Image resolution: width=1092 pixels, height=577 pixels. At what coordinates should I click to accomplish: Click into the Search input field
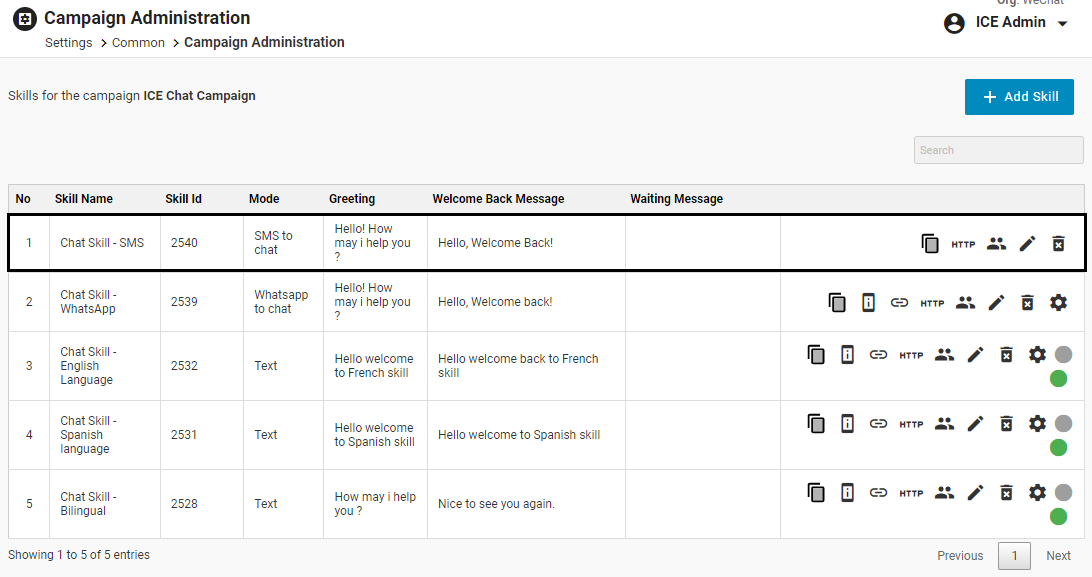(998, 150)
